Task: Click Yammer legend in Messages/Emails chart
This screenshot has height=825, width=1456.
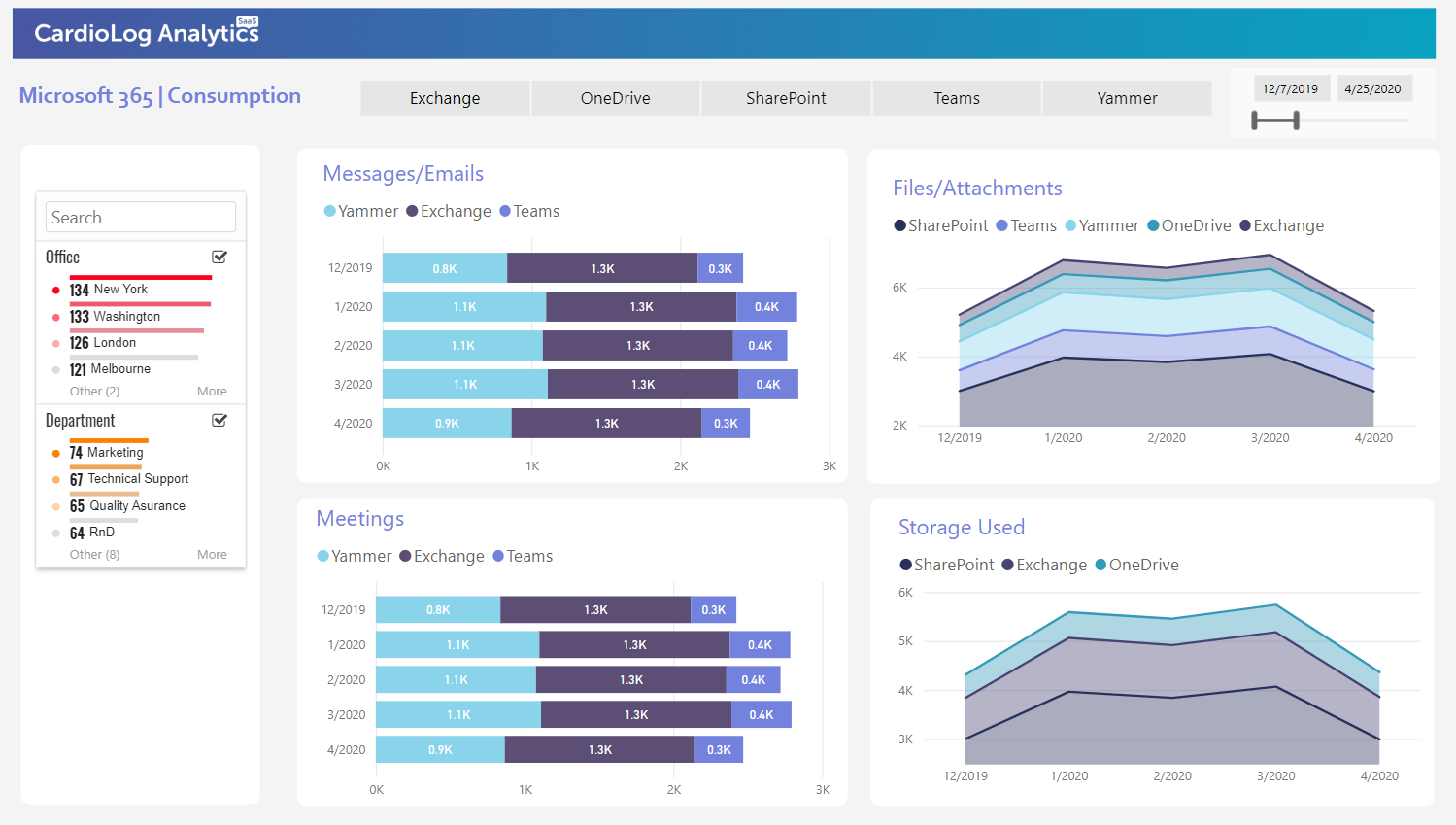Action: pyautogui.click(x=361, y=211)
